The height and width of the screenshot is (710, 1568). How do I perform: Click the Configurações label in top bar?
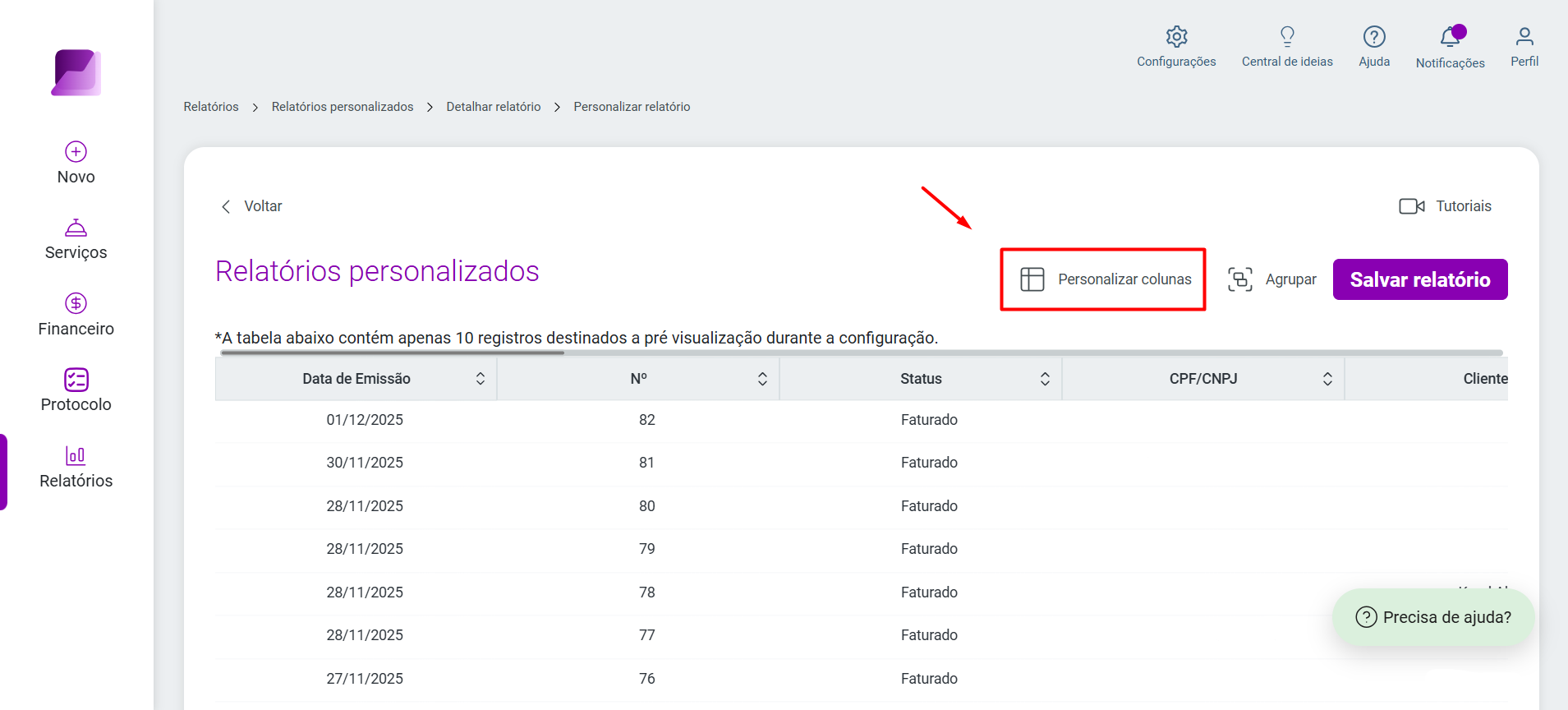[x=1176, y=62]
